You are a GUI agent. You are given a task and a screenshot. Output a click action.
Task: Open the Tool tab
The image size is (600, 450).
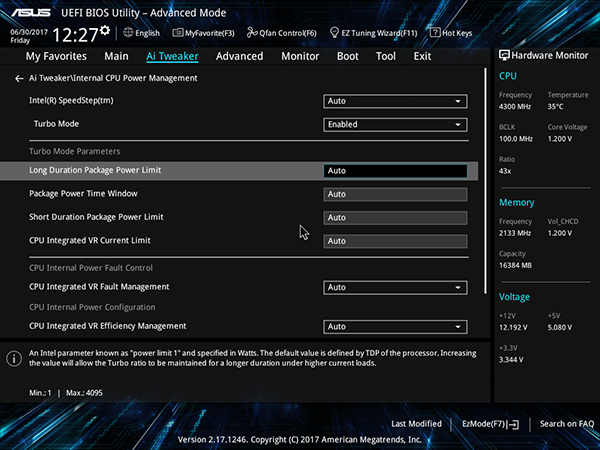[x=386, y=56]
